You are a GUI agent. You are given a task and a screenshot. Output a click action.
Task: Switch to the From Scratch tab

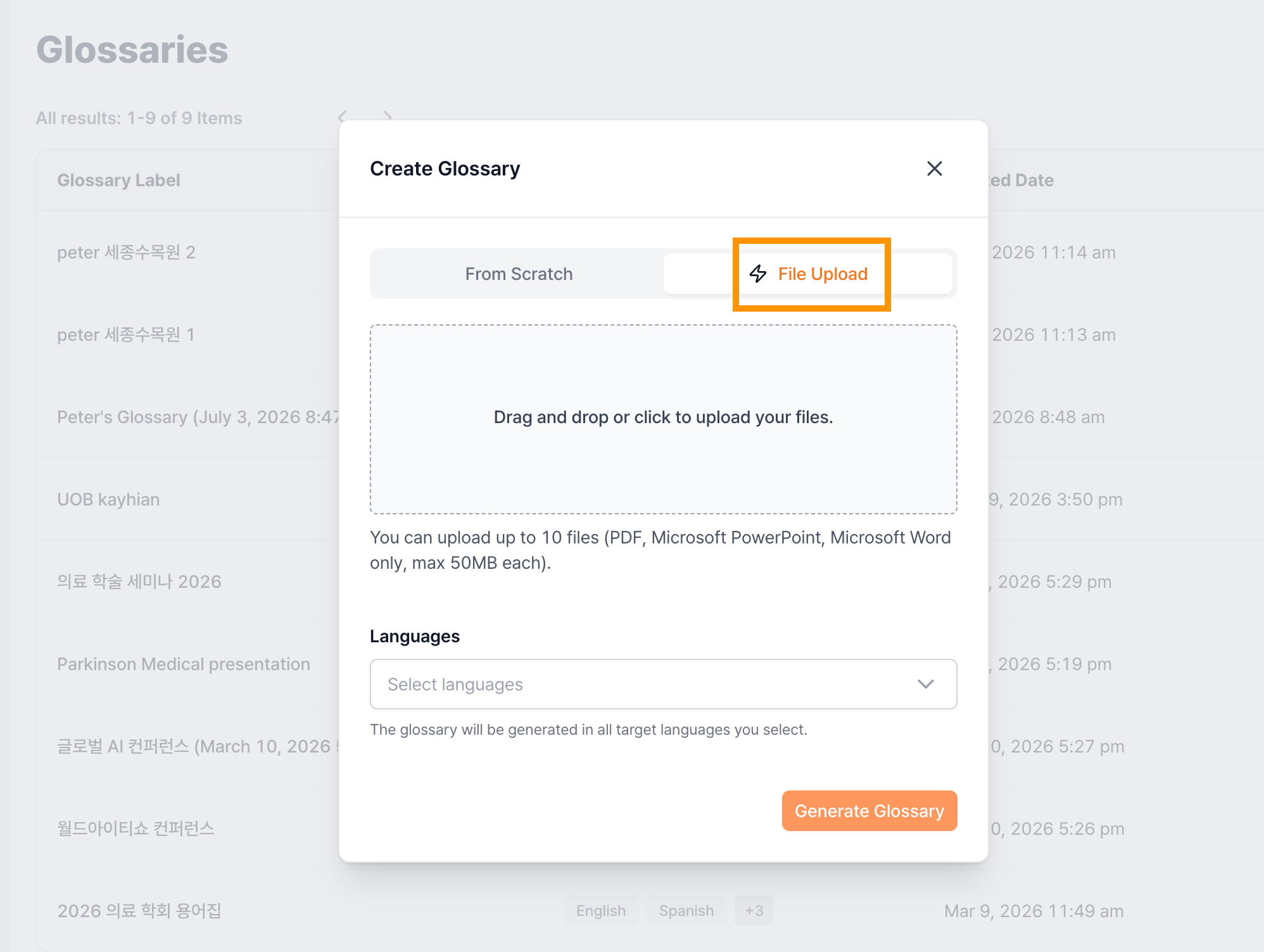coord(519,274)
